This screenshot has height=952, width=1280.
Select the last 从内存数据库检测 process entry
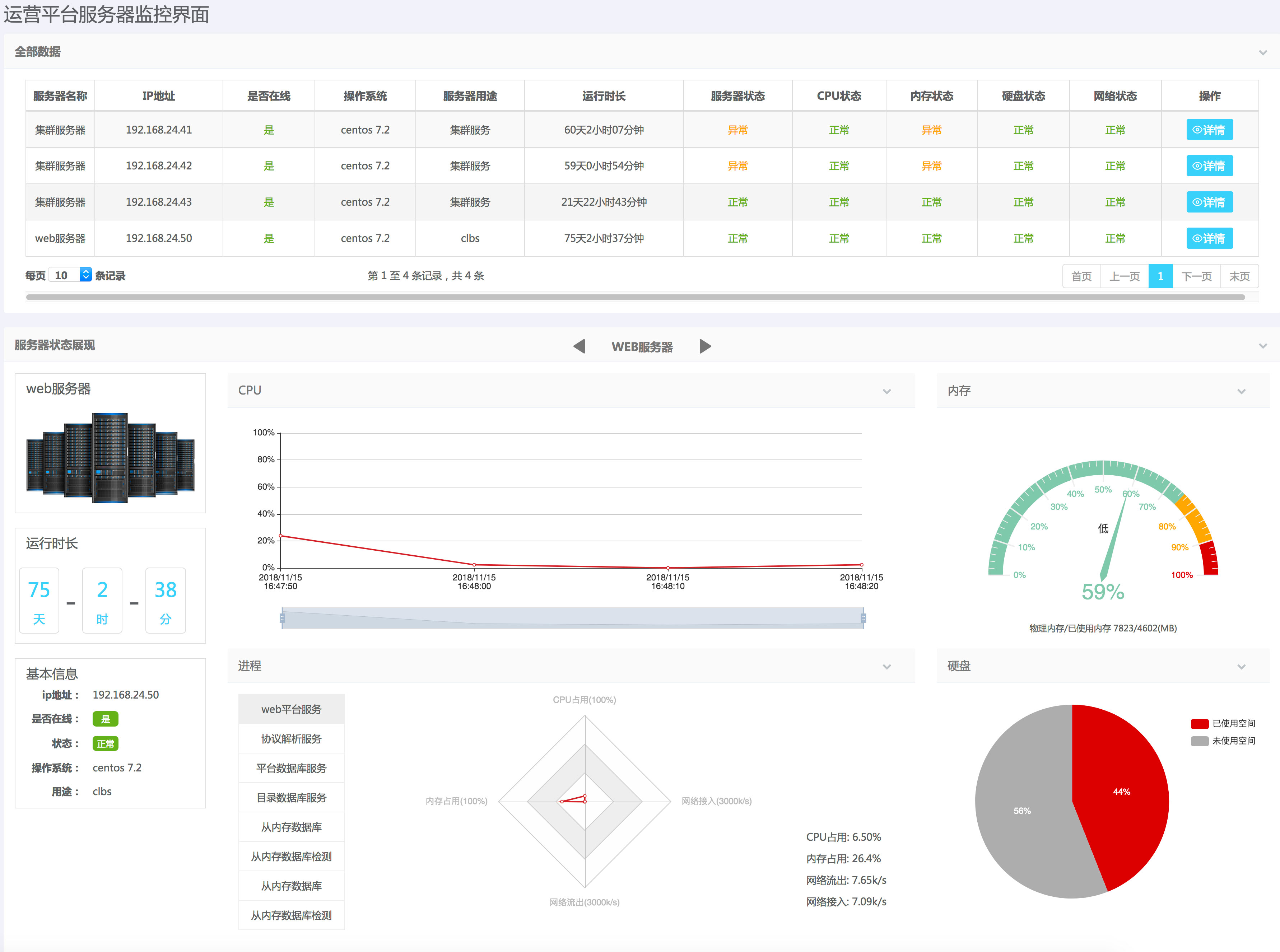[x=292, y=915]
